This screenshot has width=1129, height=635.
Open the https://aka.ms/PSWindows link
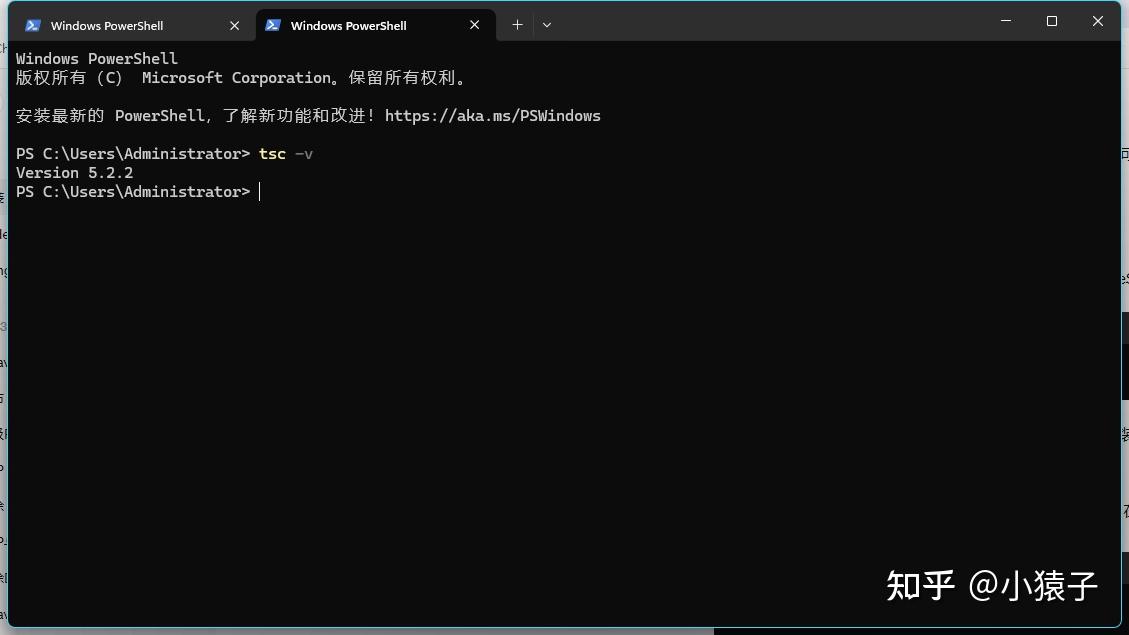(x=493, y=115)
